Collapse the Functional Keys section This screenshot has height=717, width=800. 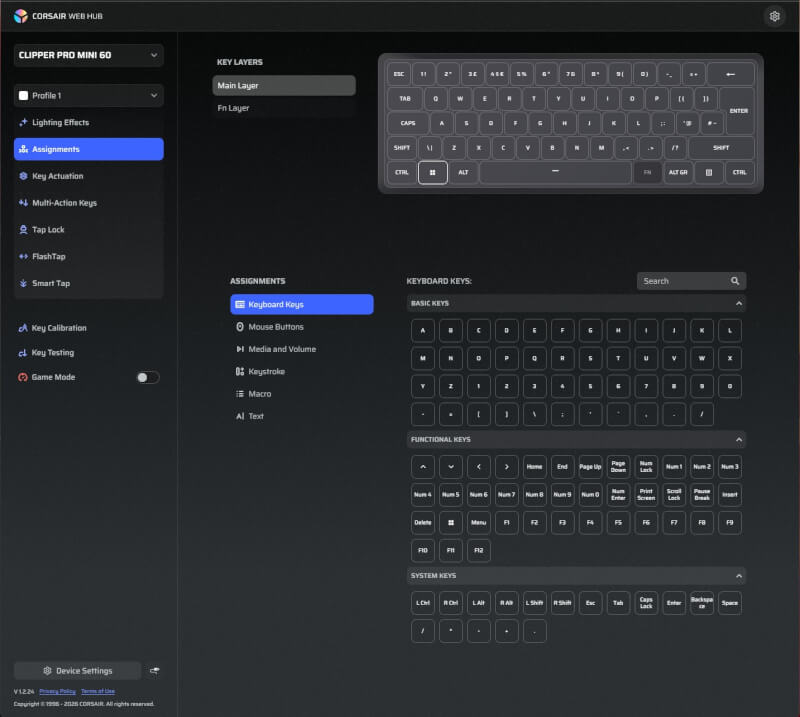739,439
